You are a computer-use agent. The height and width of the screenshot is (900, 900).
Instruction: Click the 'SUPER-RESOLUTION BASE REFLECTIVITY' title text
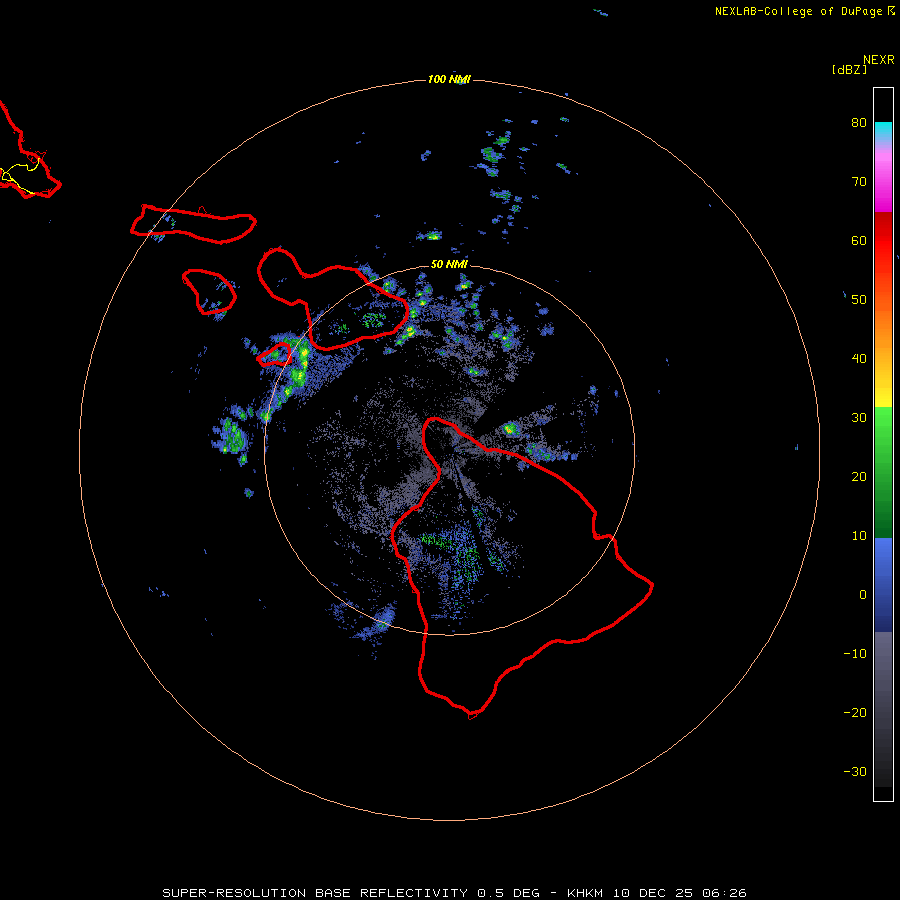click(x=315, y=893)
